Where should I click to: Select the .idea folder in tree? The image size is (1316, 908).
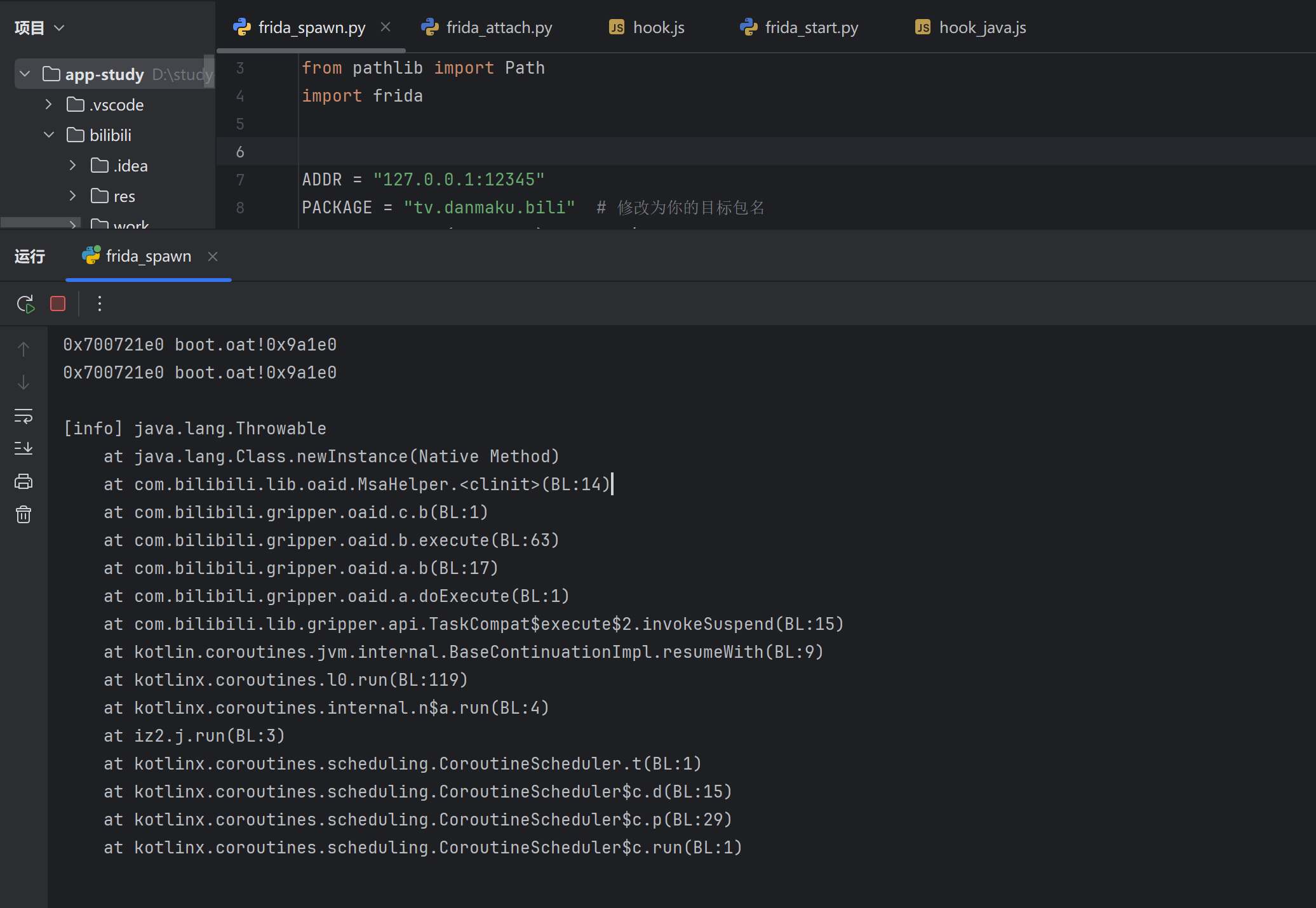(x=119, y=166)
